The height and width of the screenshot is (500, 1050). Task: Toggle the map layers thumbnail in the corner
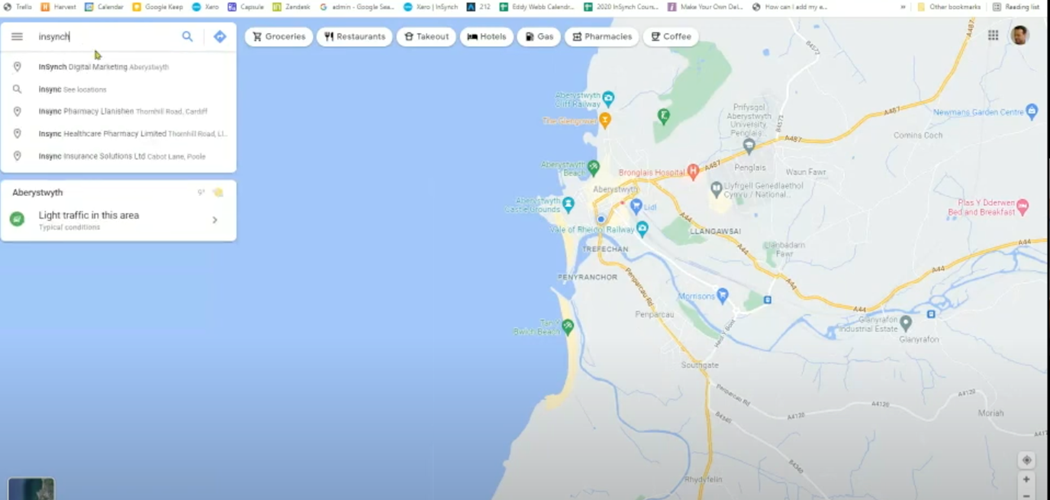[30, 488]
